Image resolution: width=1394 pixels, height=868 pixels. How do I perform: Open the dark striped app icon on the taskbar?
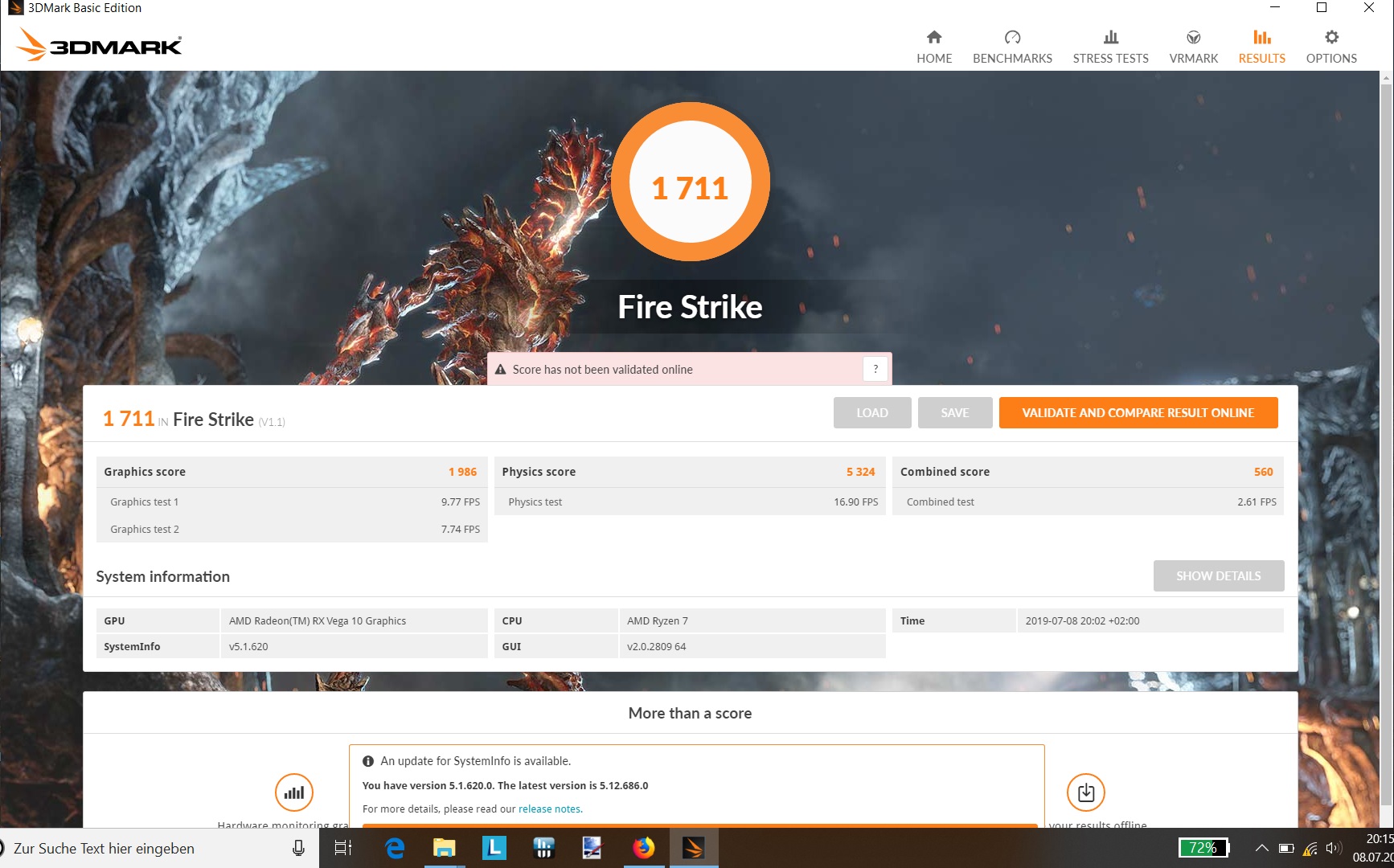click(544, 848)
